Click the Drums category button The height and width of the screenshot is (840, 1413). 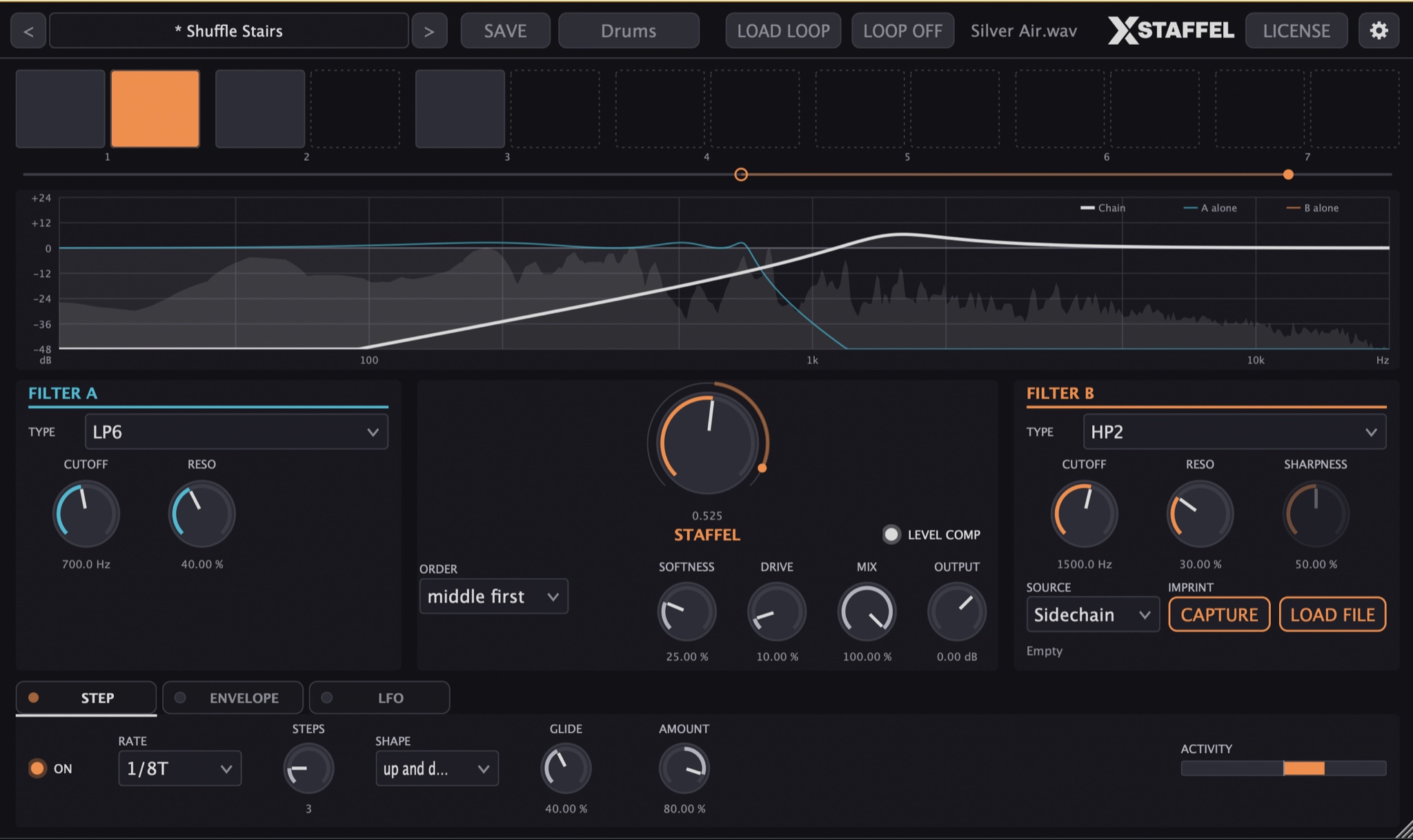(629, 31)
